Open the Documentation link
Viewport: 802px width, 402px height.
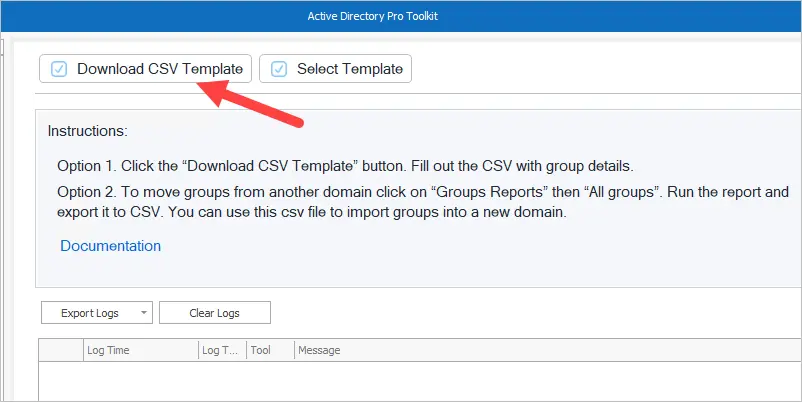(110, 246)
